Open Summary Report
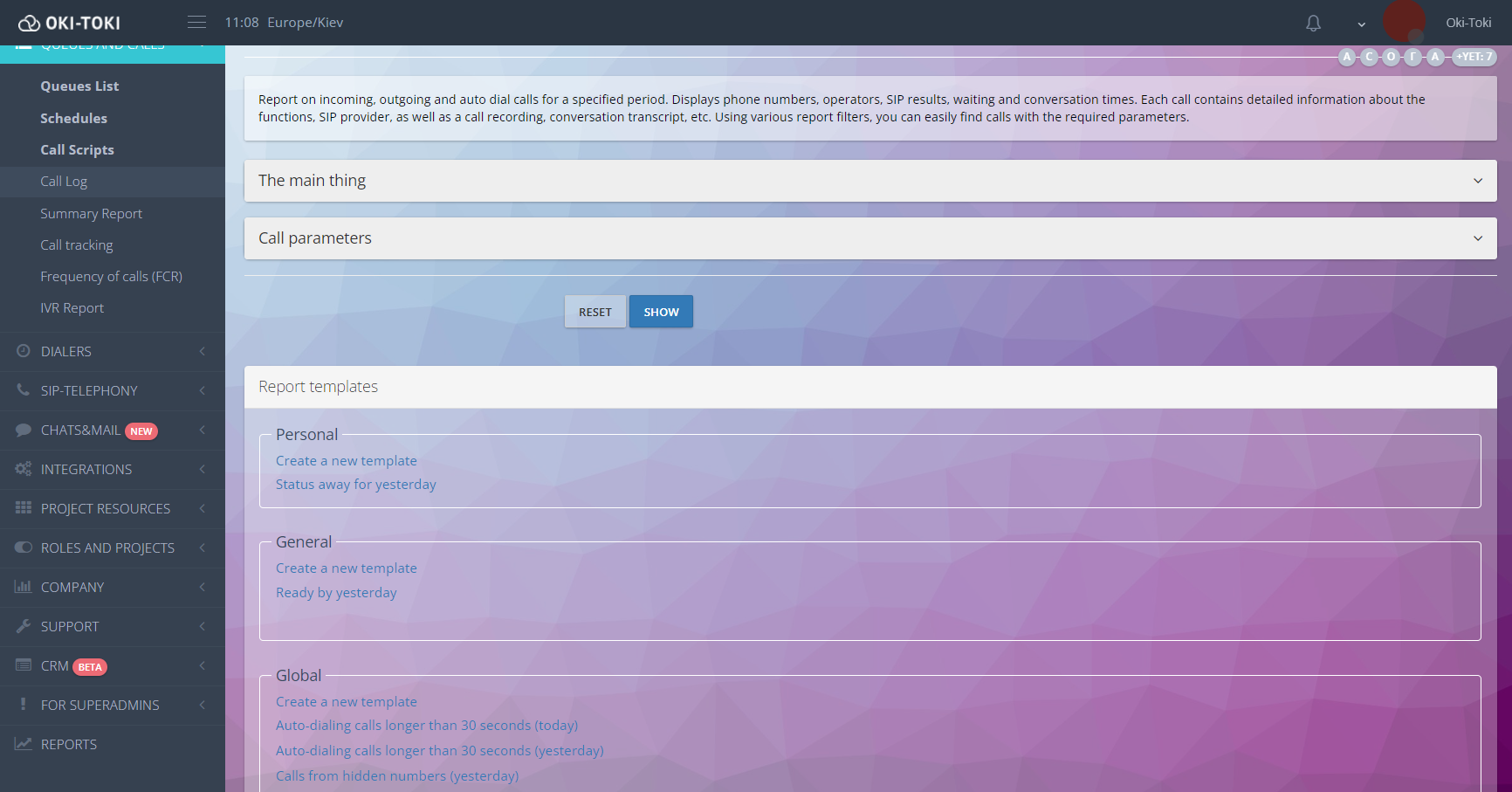 91,213
